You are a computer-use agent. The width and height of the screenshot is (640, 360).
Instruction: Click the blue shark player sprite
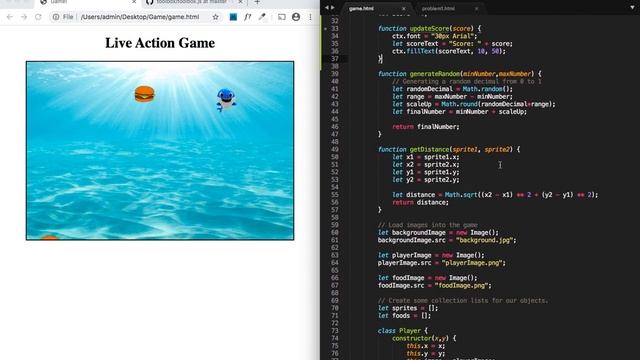point(226,100)
